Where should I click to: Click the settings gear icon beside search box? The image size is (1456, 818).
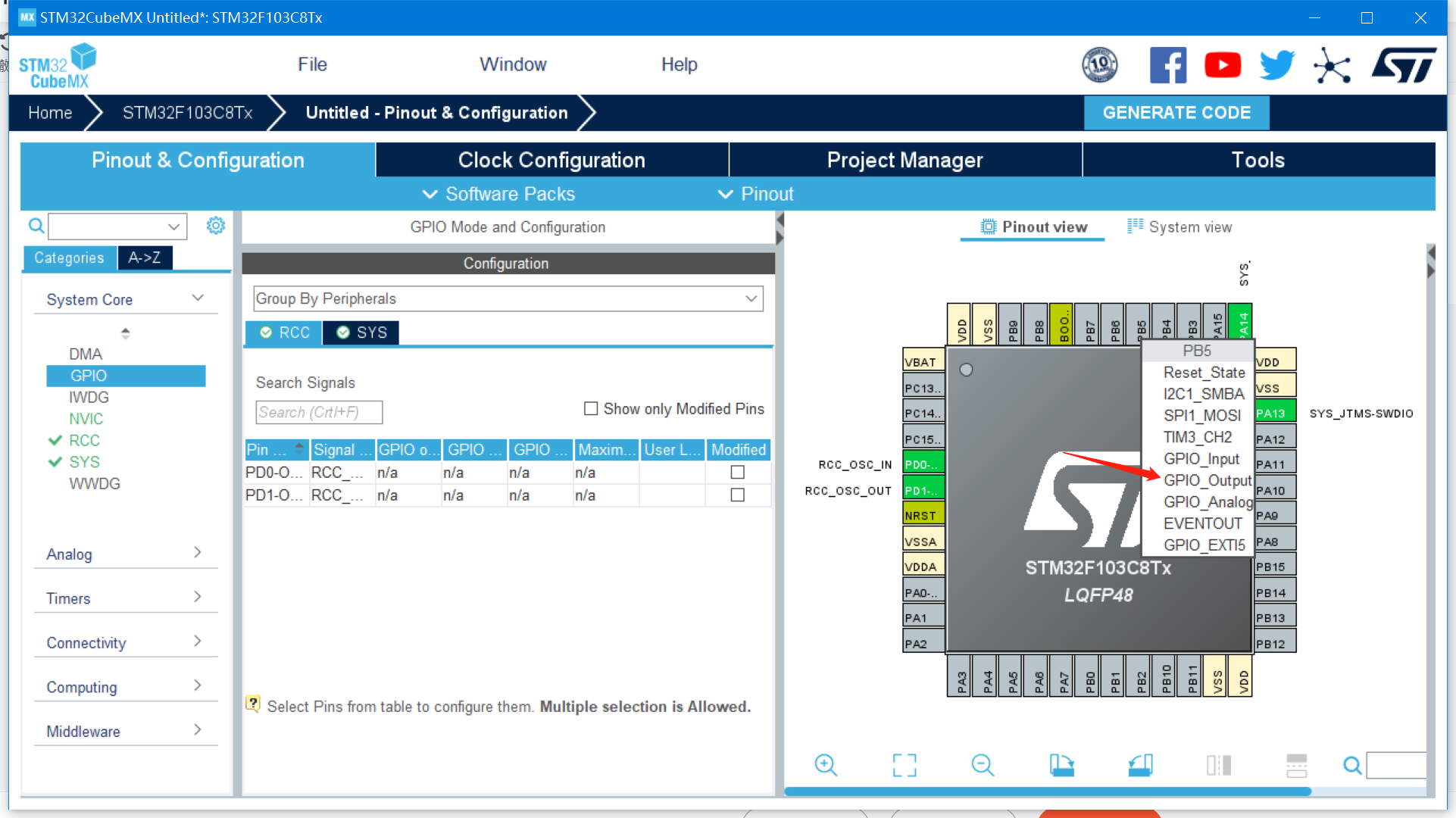click(216, 226)
